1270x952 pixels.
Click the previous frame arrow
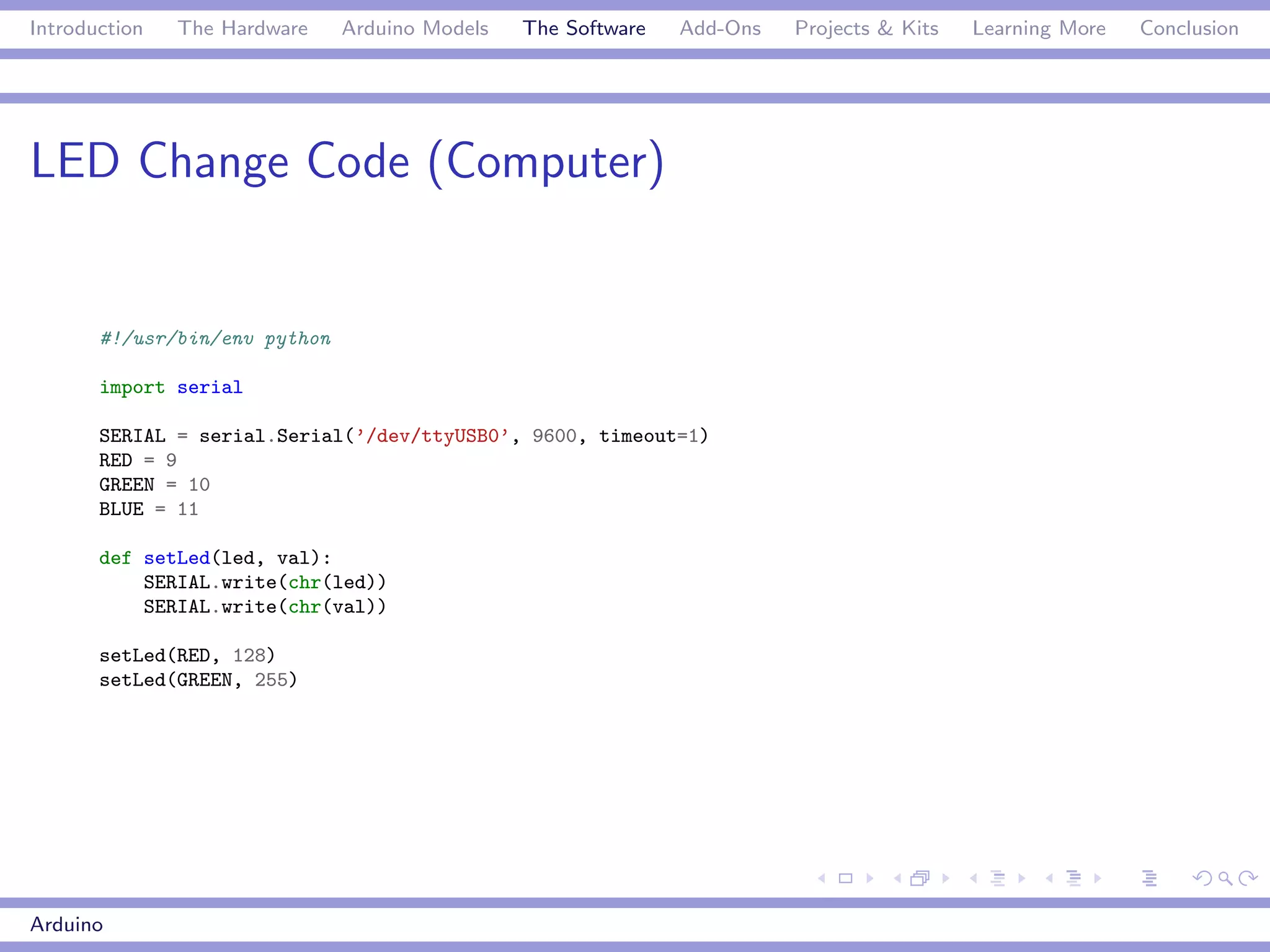pos(897,878)
